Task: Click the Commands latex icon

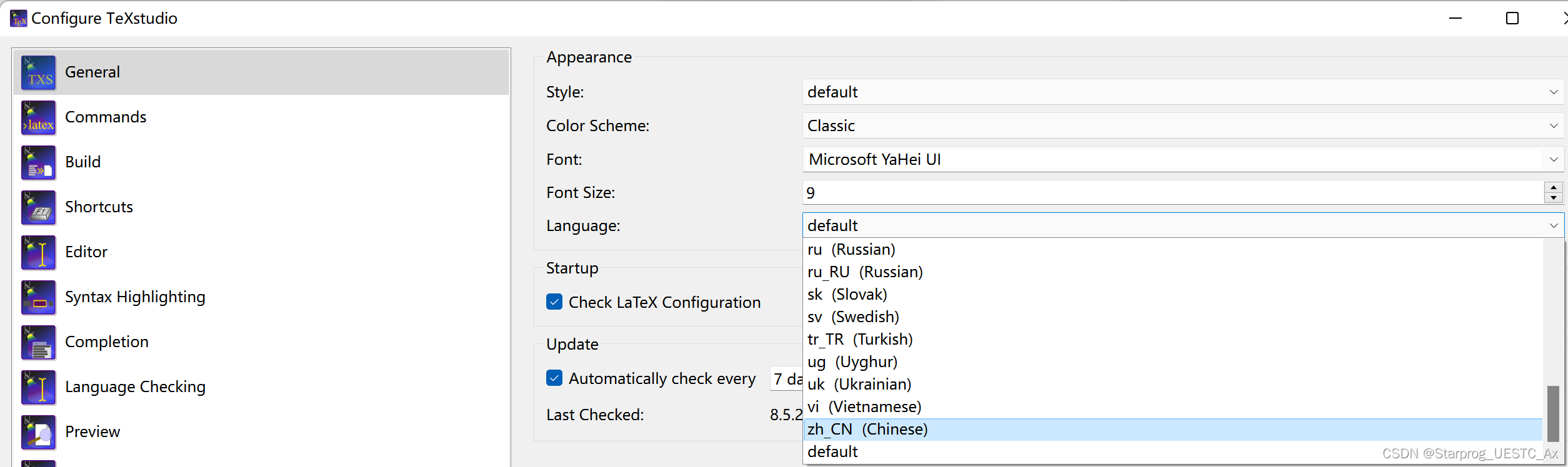Action: [x=39, y=118]
